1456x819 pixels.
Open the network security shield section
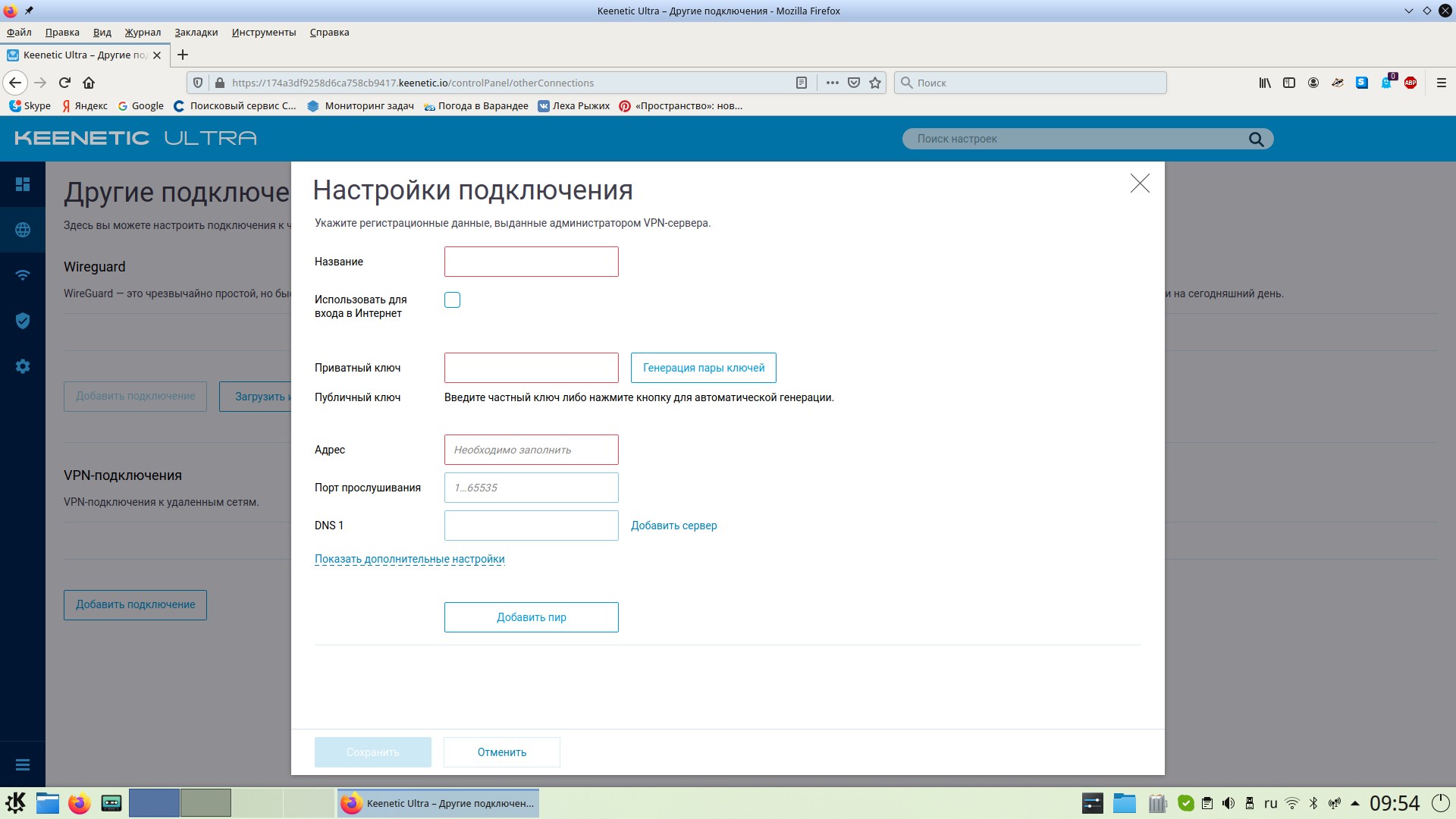pyautogui.click(x=23, y=321)
